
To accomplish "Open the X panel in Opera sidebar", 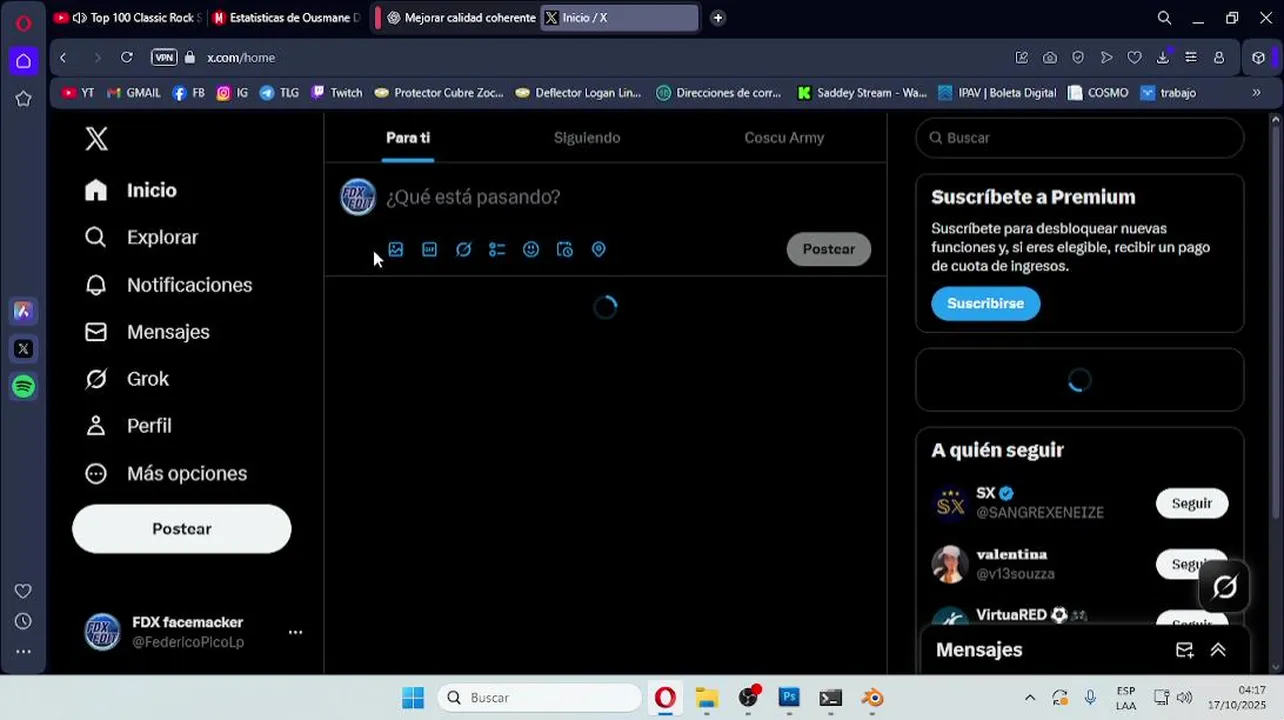I will (x=23, y=349).
